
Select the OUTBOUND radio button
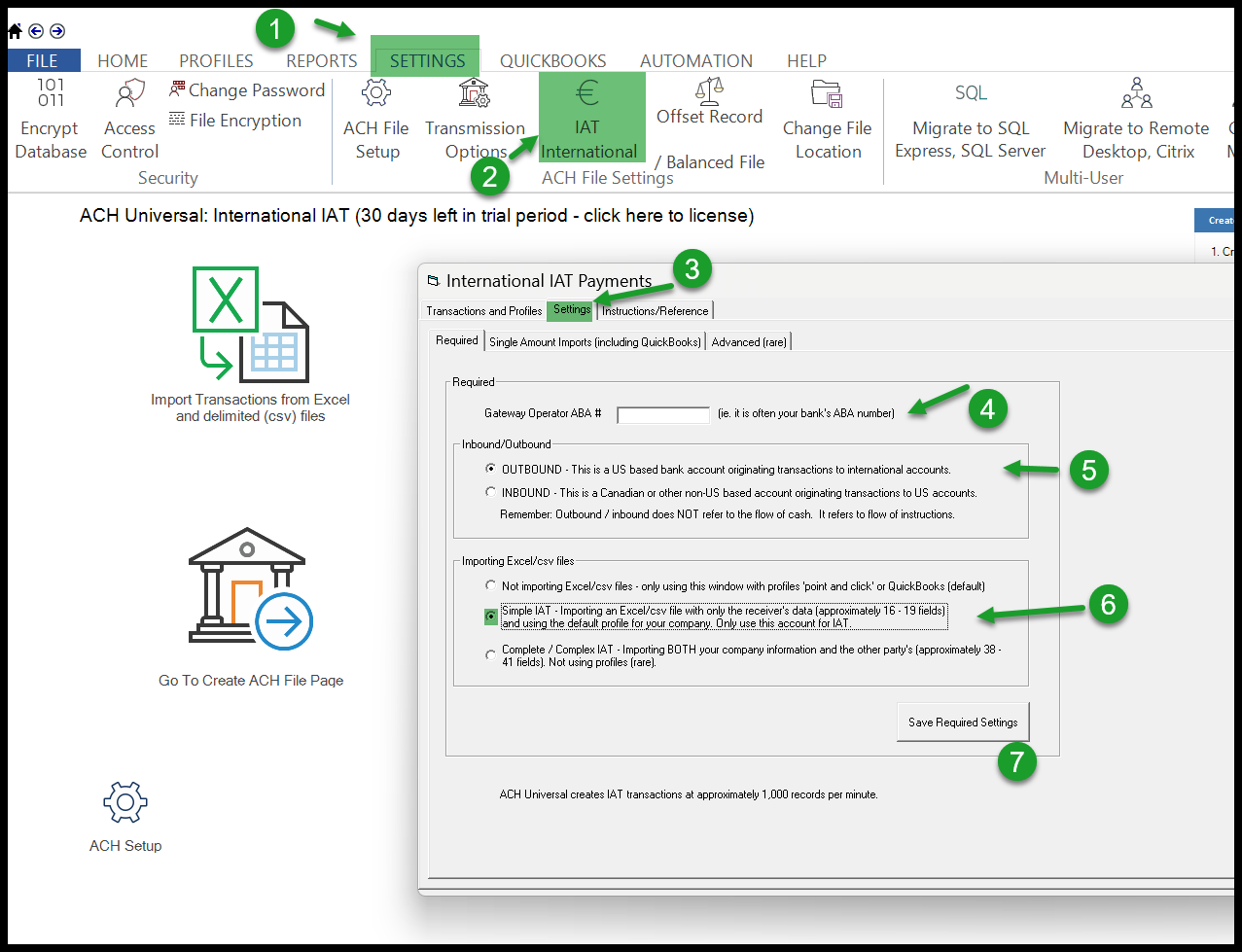click(x=491, y=469)
